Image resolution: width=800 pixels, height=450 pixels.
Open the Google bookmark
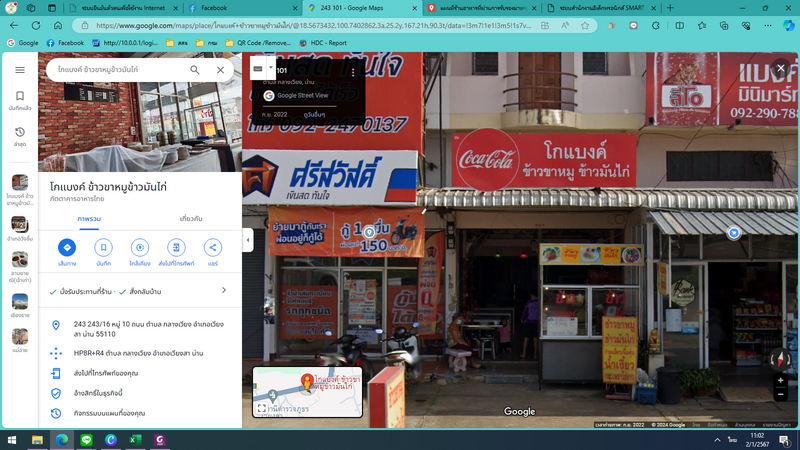(22, 43)
